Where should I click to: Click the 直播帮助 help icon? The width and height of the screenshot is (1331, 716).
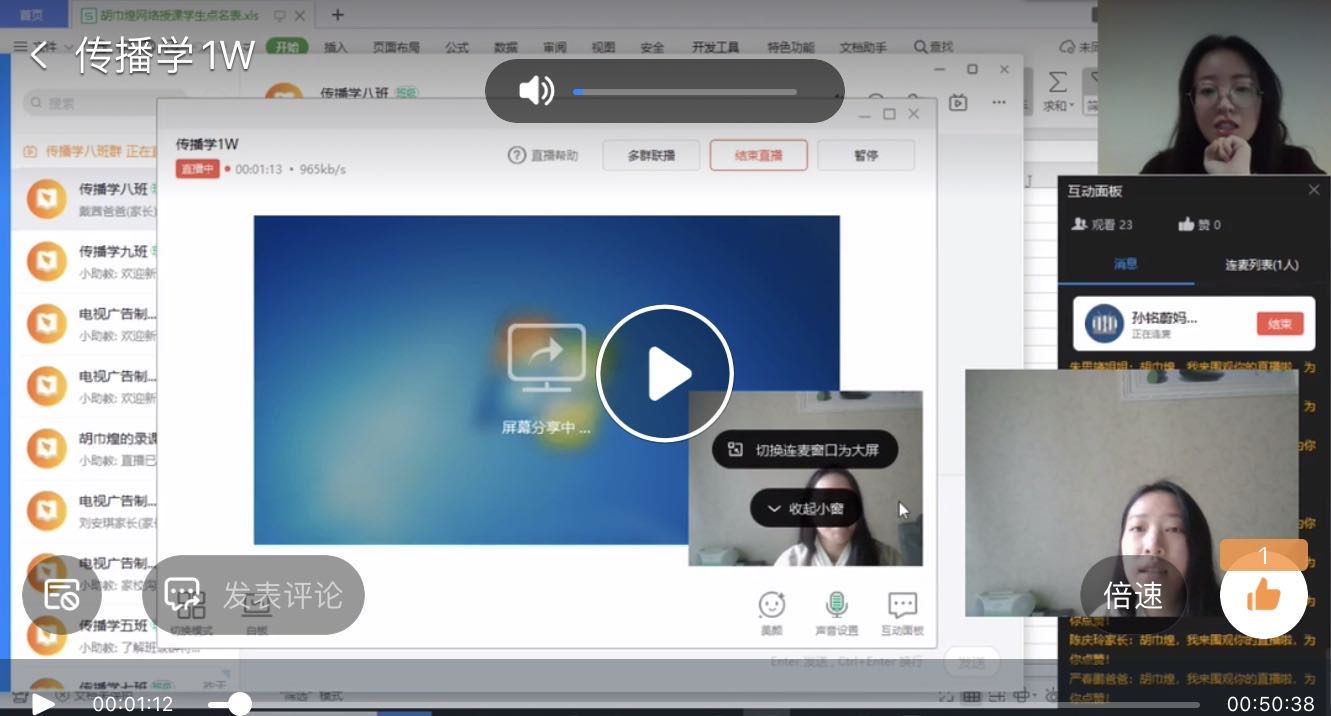click(517, 155)
